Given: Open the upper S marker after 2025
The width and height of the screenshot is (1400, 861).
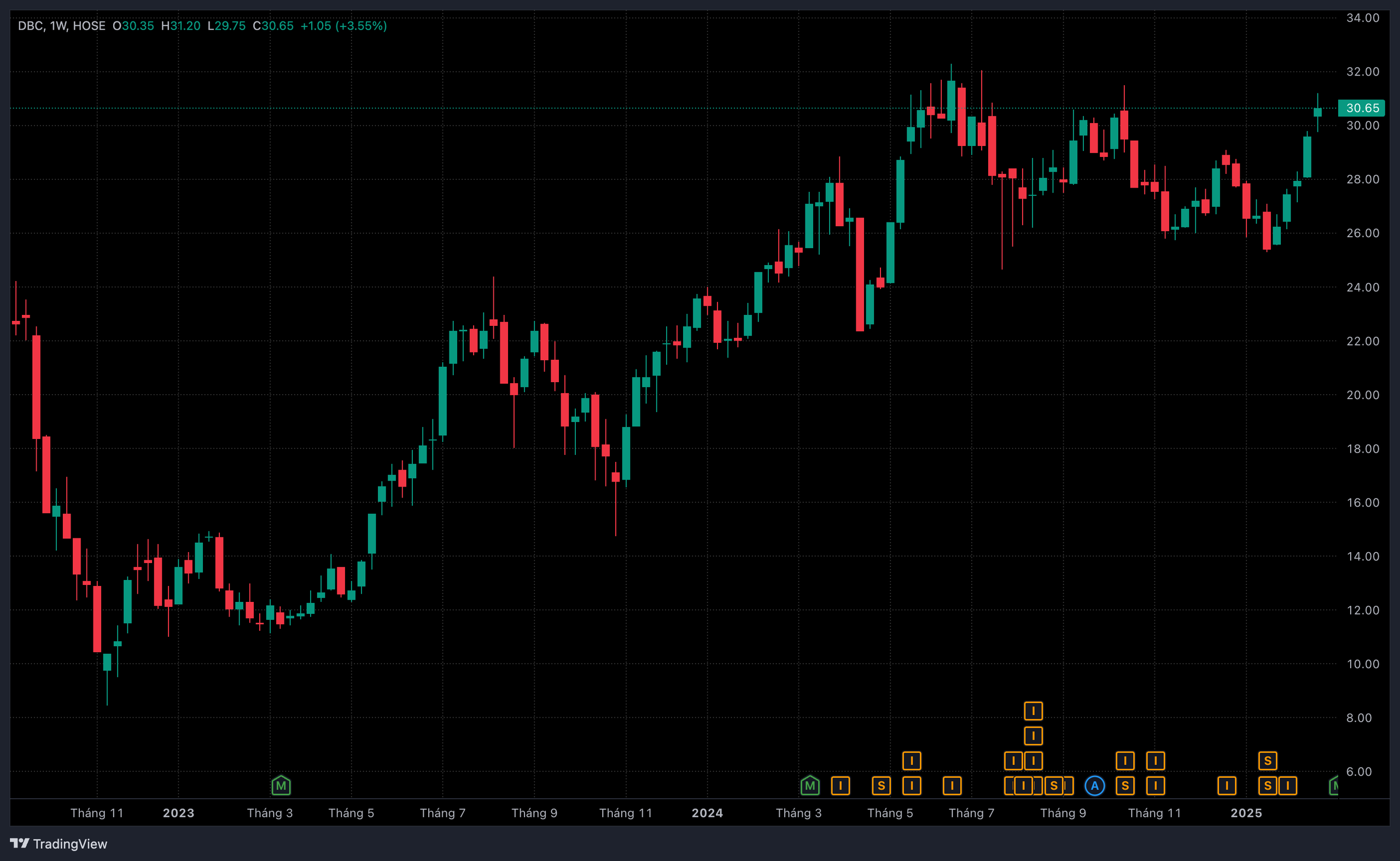Looking at the screenshot, I should (x=1267, y=761).
